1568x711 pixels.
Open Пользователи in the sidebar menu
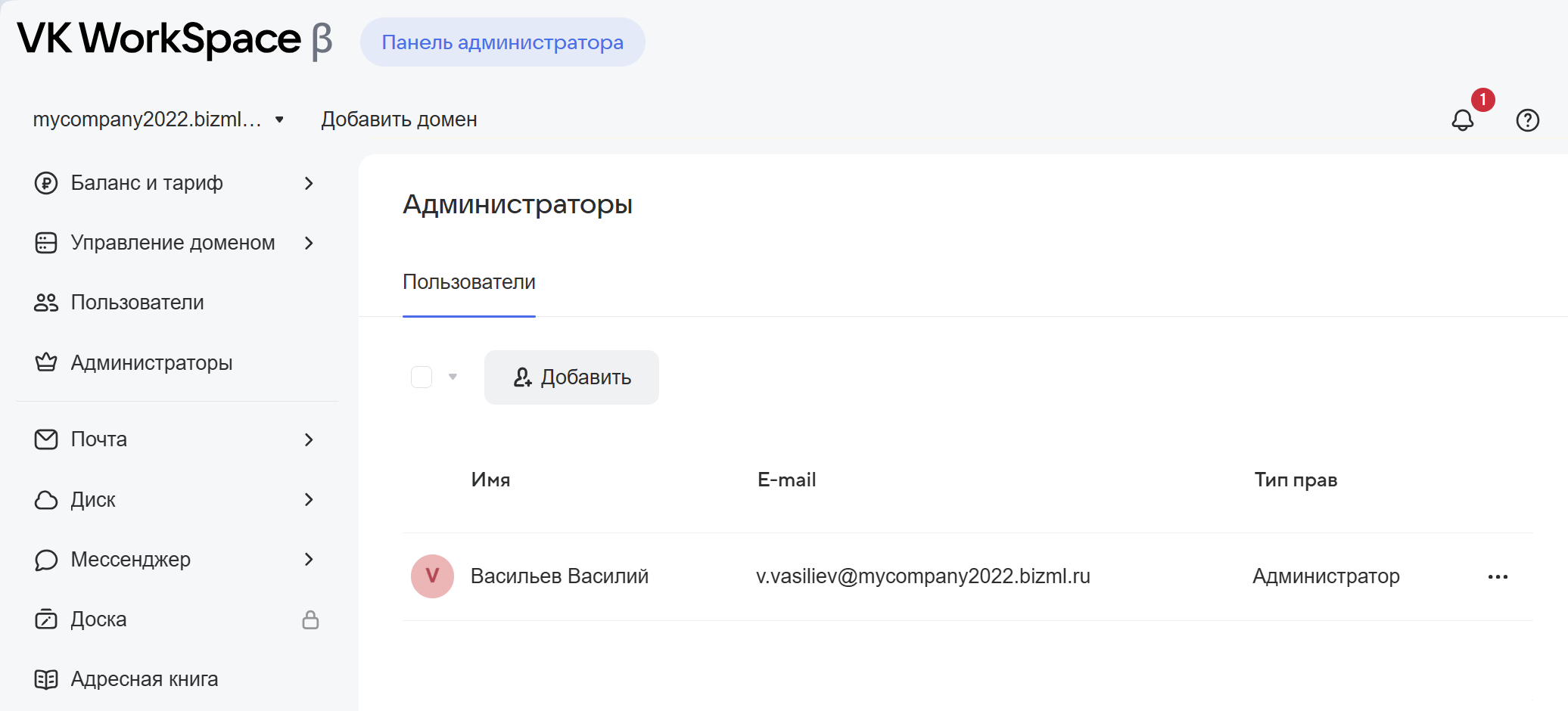point(137,303)
